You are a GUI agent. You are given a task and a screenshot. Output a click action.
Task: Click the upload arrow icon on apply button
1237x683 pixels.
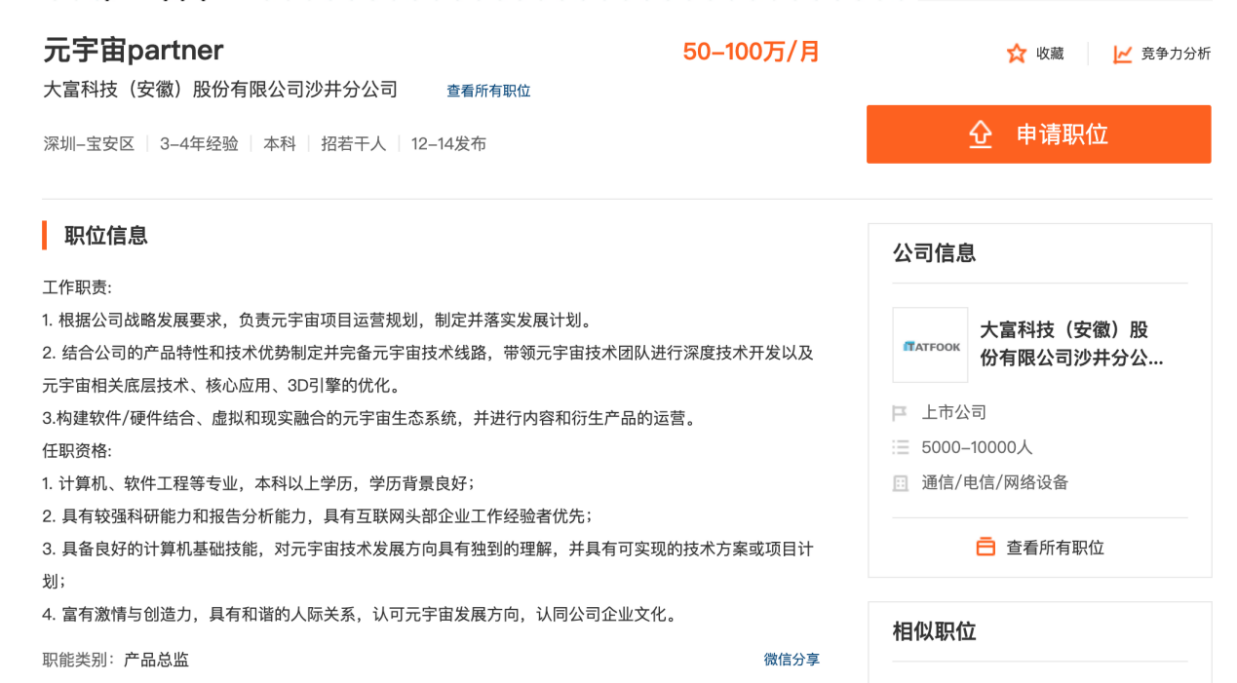coord(980,134)
